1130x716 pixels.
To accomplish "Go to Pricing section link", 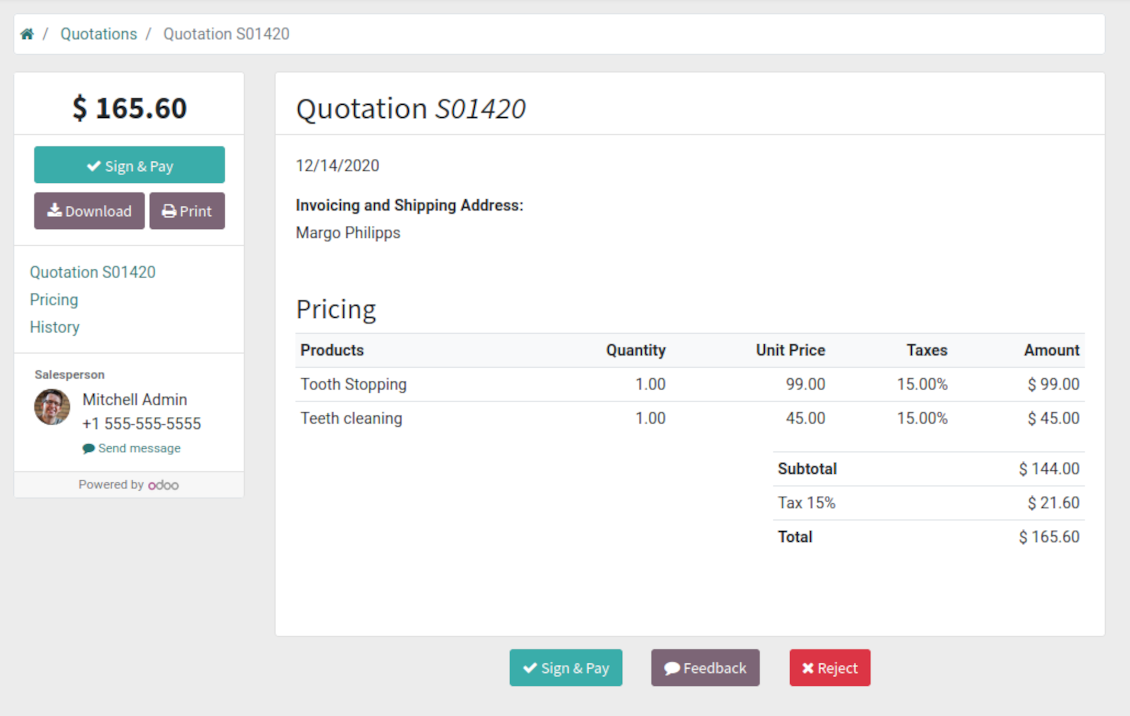I will click(x=54, y=300).
